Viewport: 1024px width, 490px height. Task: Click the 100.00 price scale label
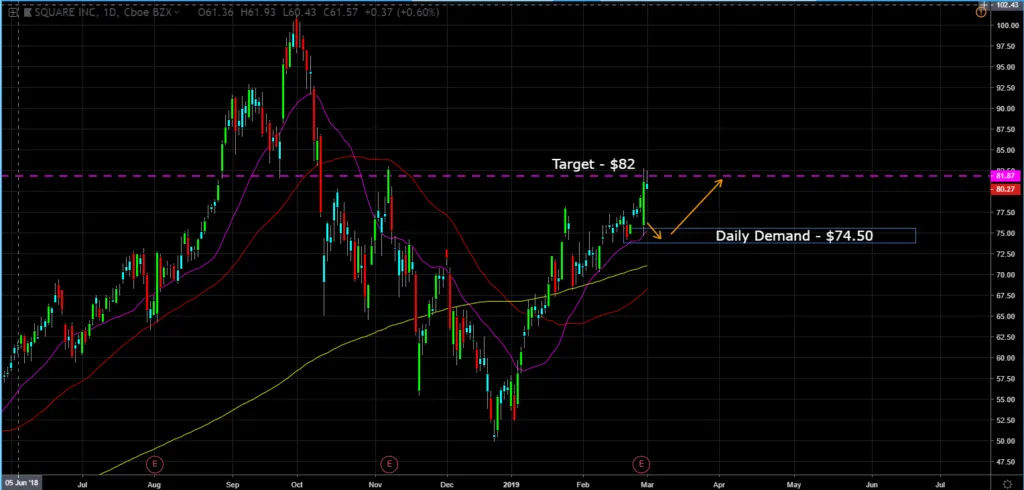click(x=1006, y=25)
